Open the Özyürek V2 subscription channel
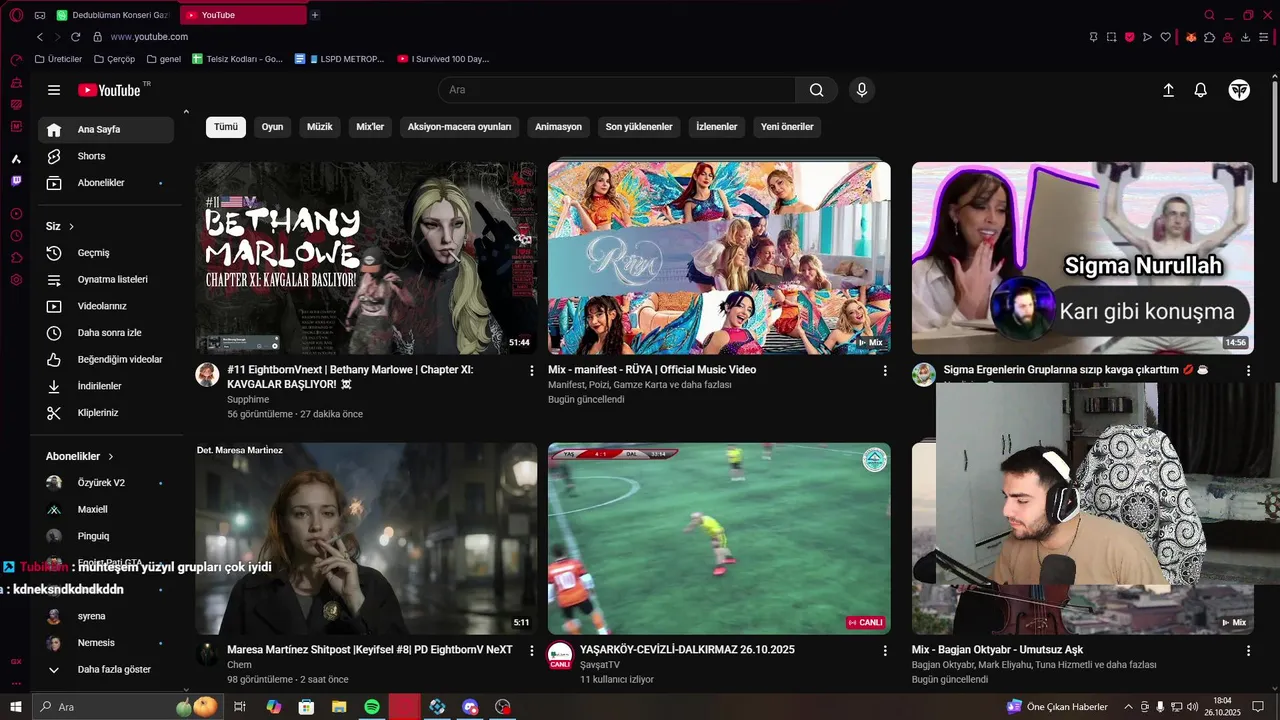 coord(106,483)
